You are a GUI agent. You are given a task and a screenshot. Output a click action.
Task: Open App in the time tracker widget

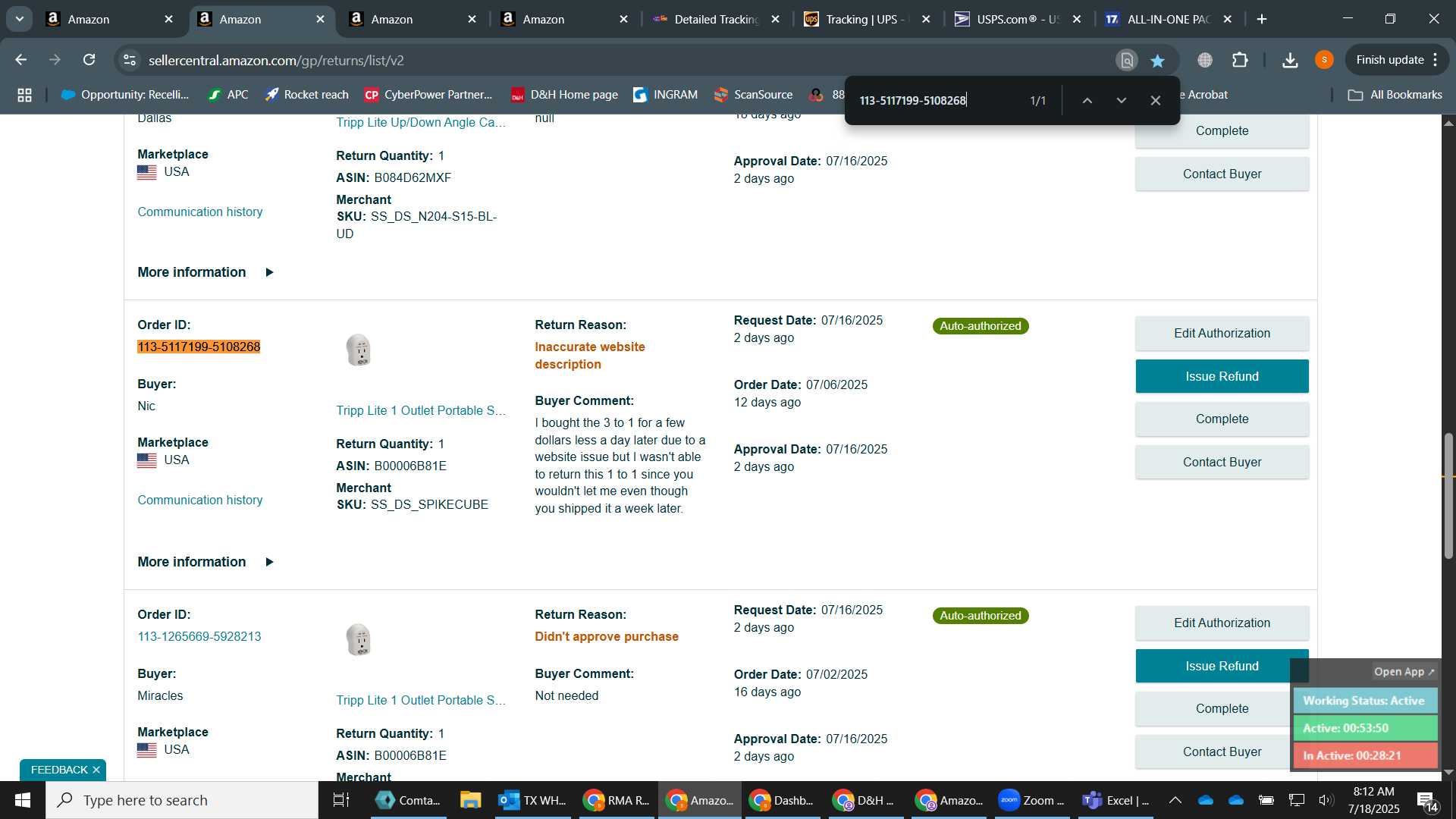[1404, 672]
